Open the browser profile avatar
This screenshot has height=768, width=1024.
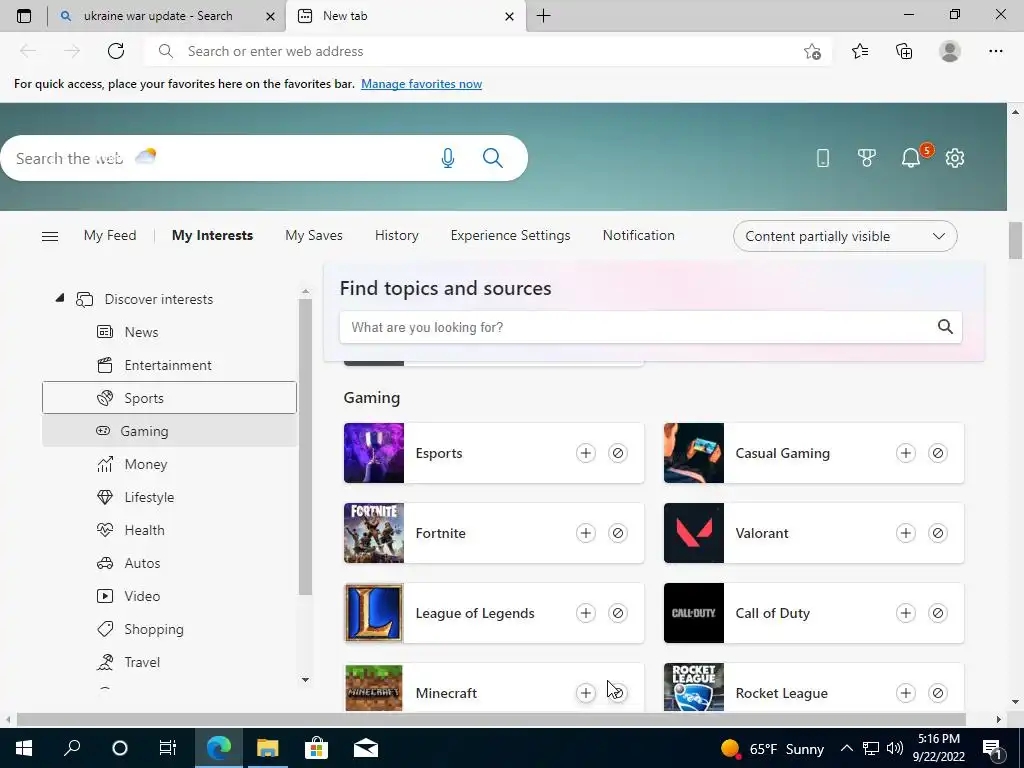pyautogui.click(x=950, y=51)
